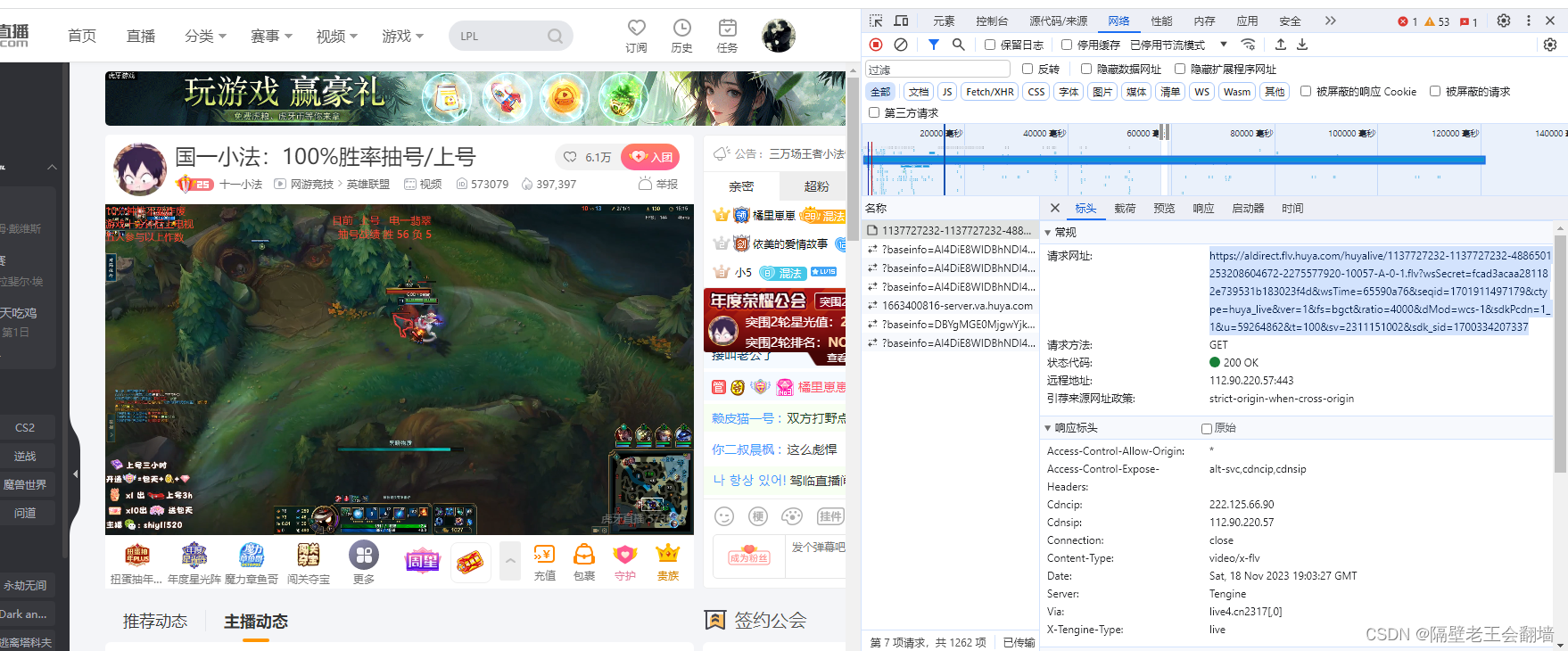Expand more DevTools tabs chevron
This screenshot has width=1568, height=651.
[1330, 21]
